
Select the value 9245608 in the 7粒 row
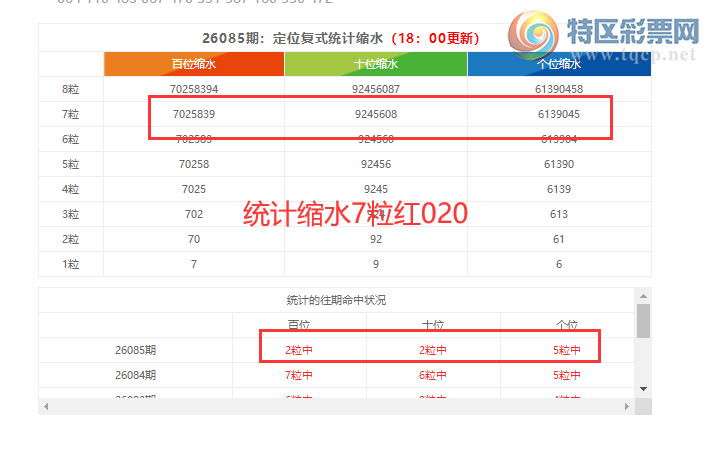[x=376, y=114]
